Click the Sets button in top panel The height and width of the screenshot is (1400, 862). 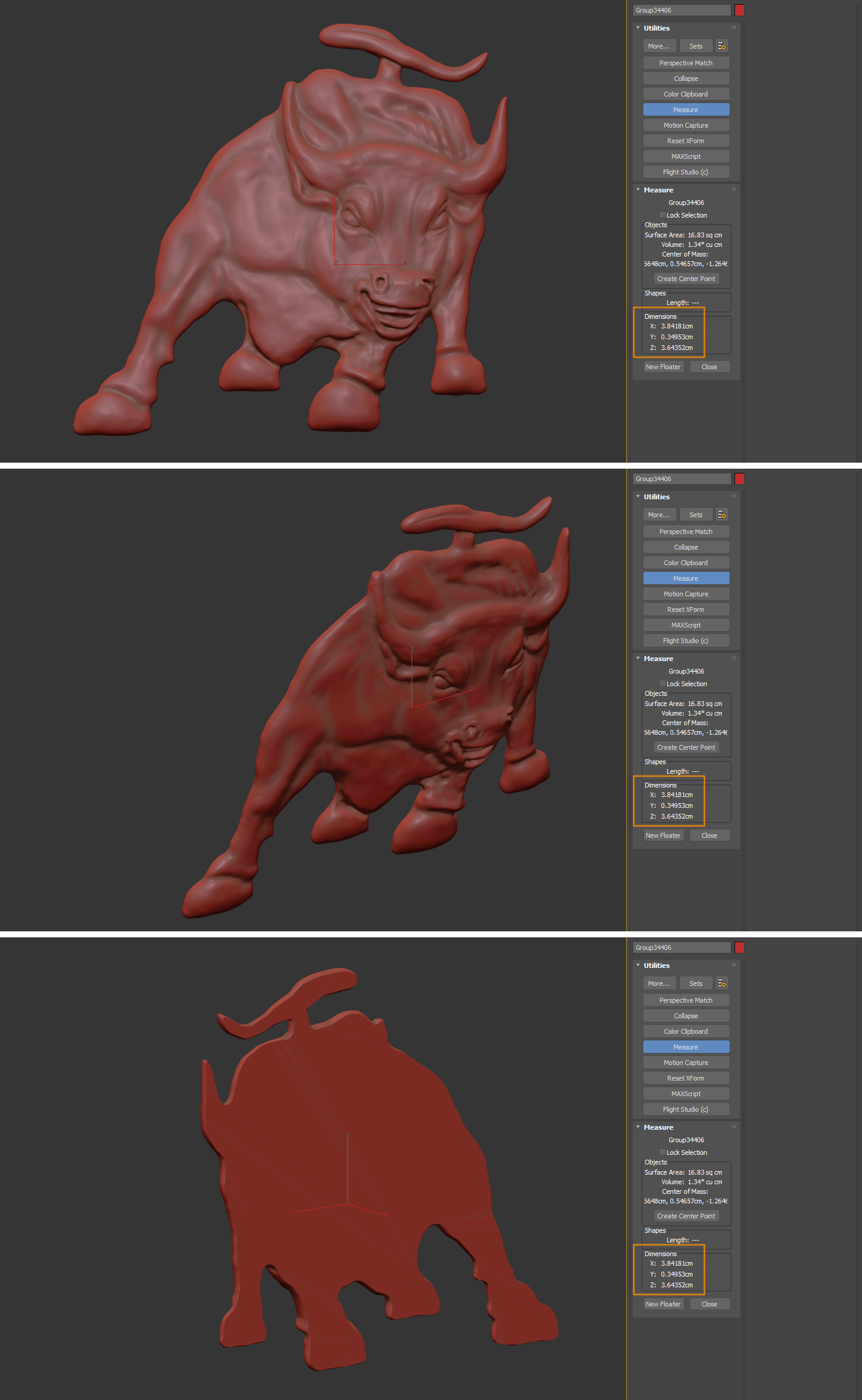(696, 46)
